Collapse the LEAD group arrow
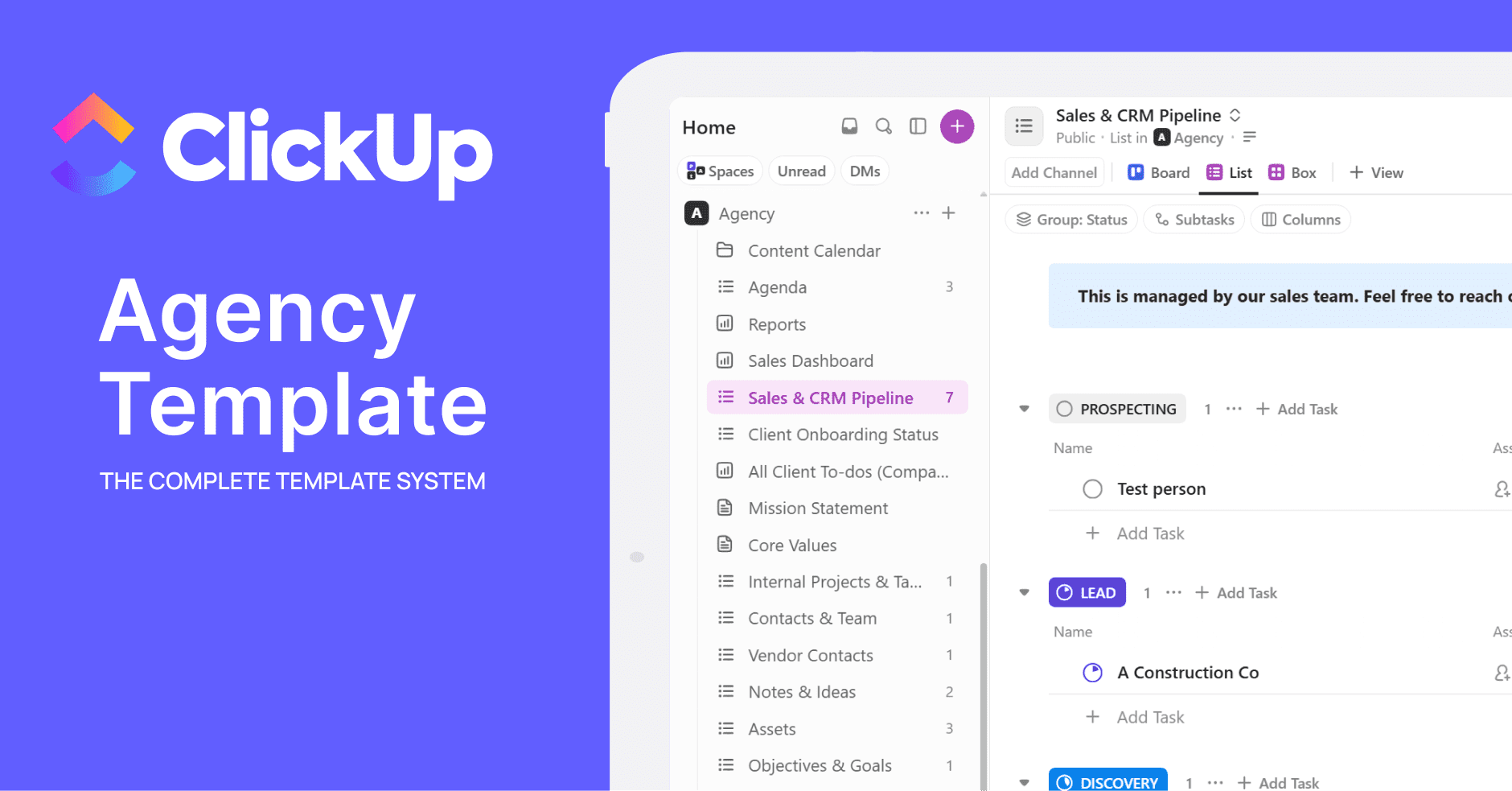Viewport: 1512px width, 791px height. pyautogui.click(x=1024, y=593)
